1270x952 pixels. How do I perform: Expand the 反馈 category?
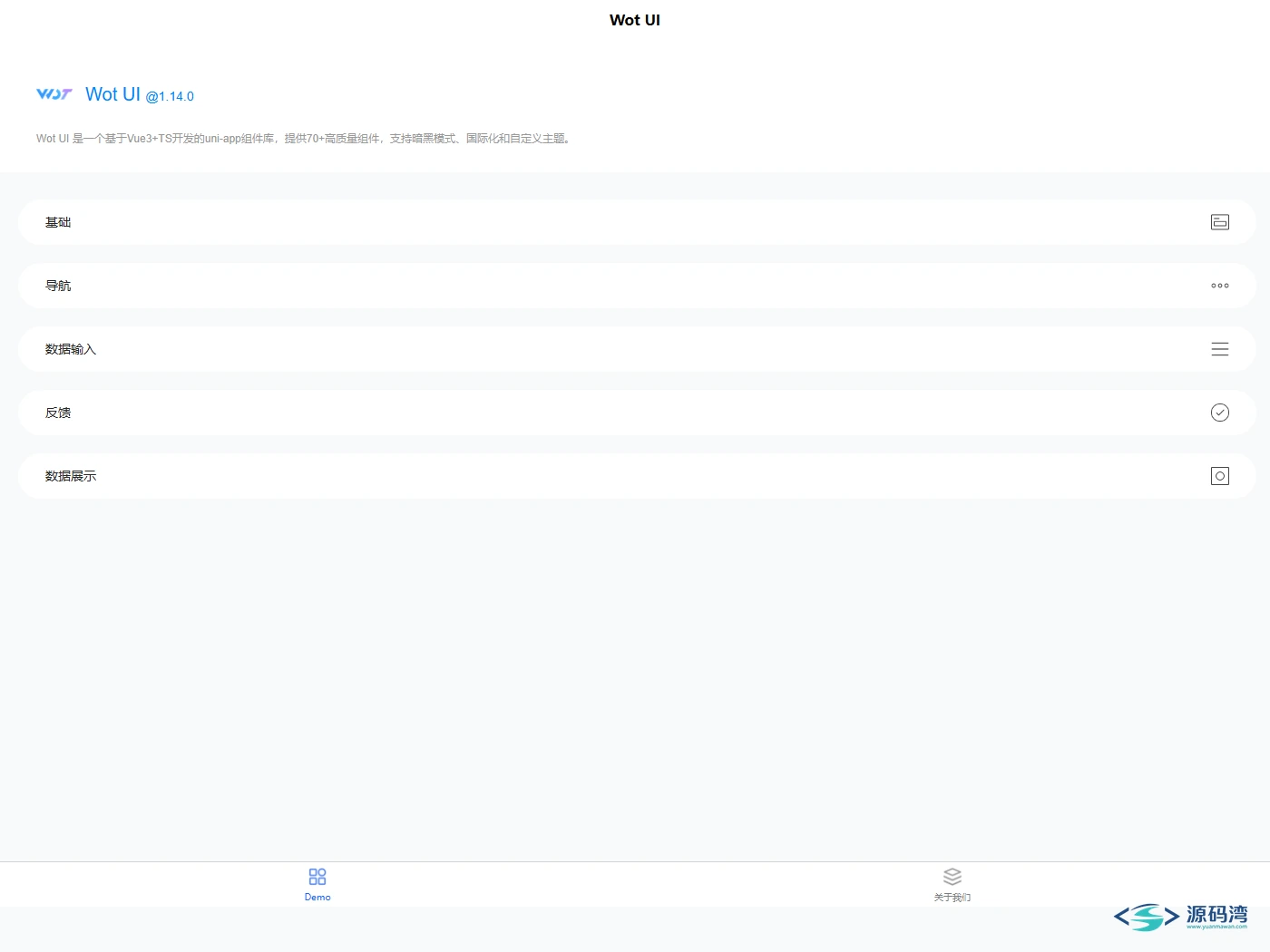coord(637,413)
